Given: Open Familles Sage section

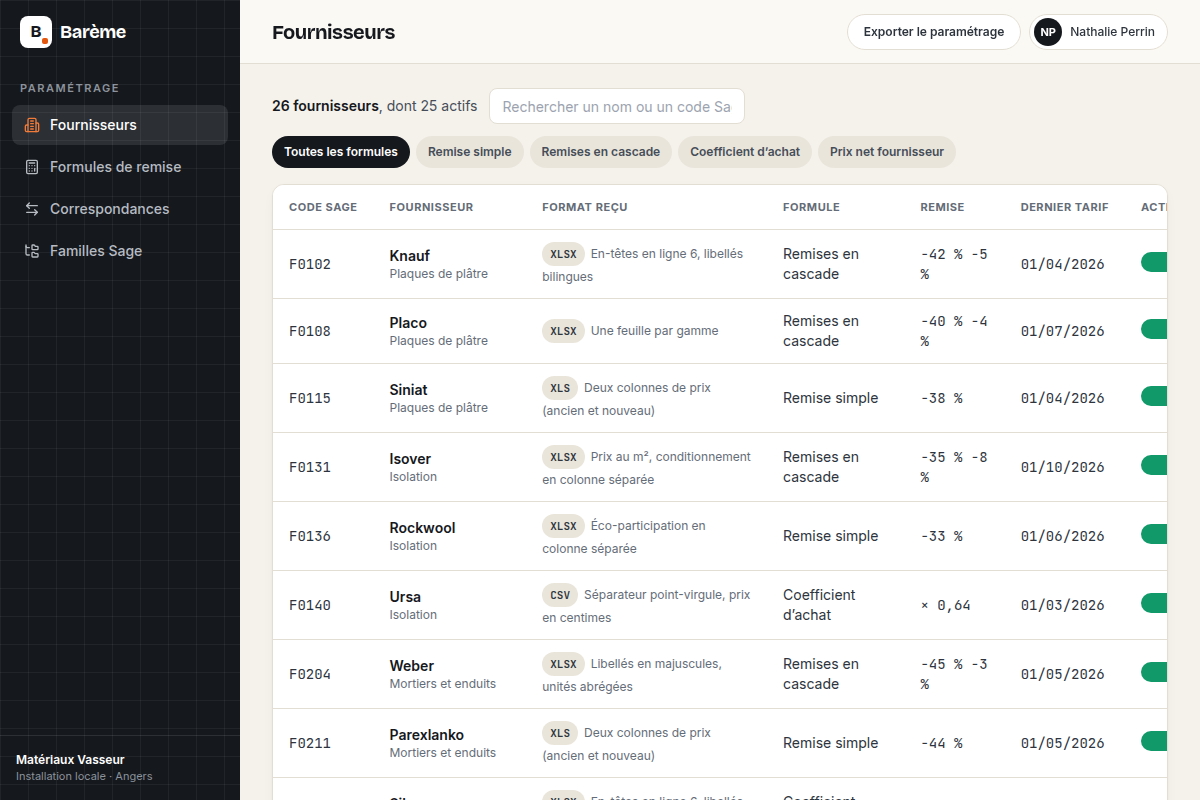Looking at the screenshot, I should pos(120,251).
